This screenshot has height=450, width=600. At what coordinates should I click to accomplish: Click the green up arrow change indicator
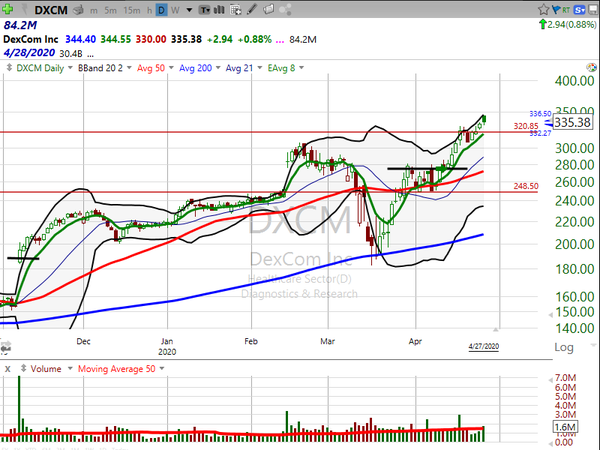(x=542, y=24)
